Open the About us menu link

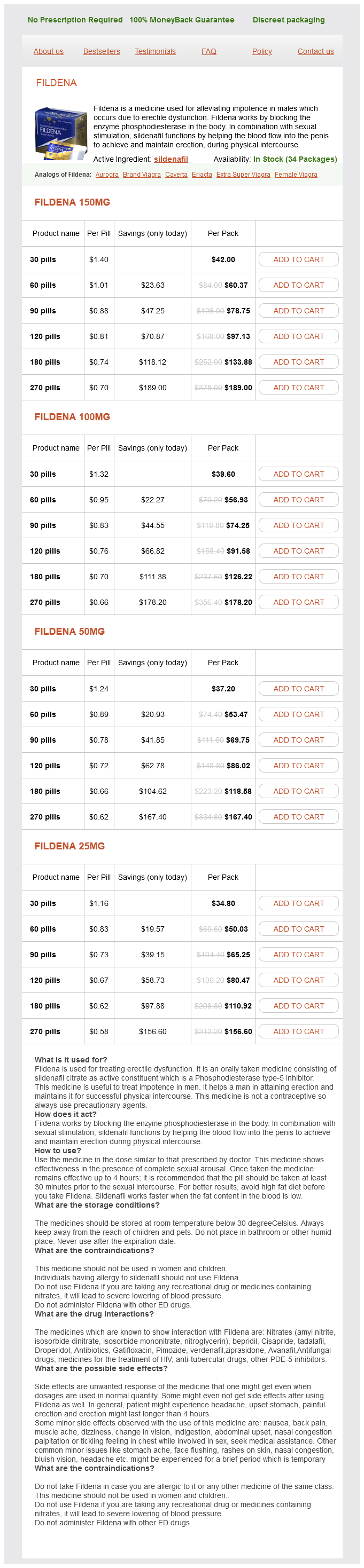pyautogui.click(x=48, y=52)
